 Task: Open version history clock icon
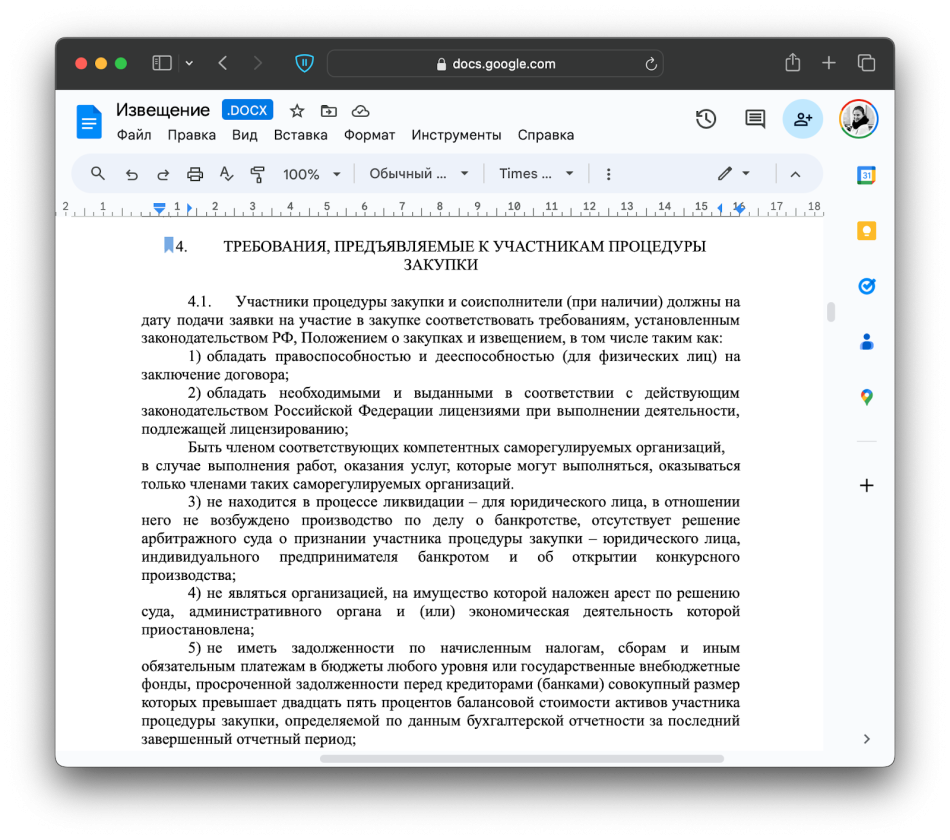point(706,119)
